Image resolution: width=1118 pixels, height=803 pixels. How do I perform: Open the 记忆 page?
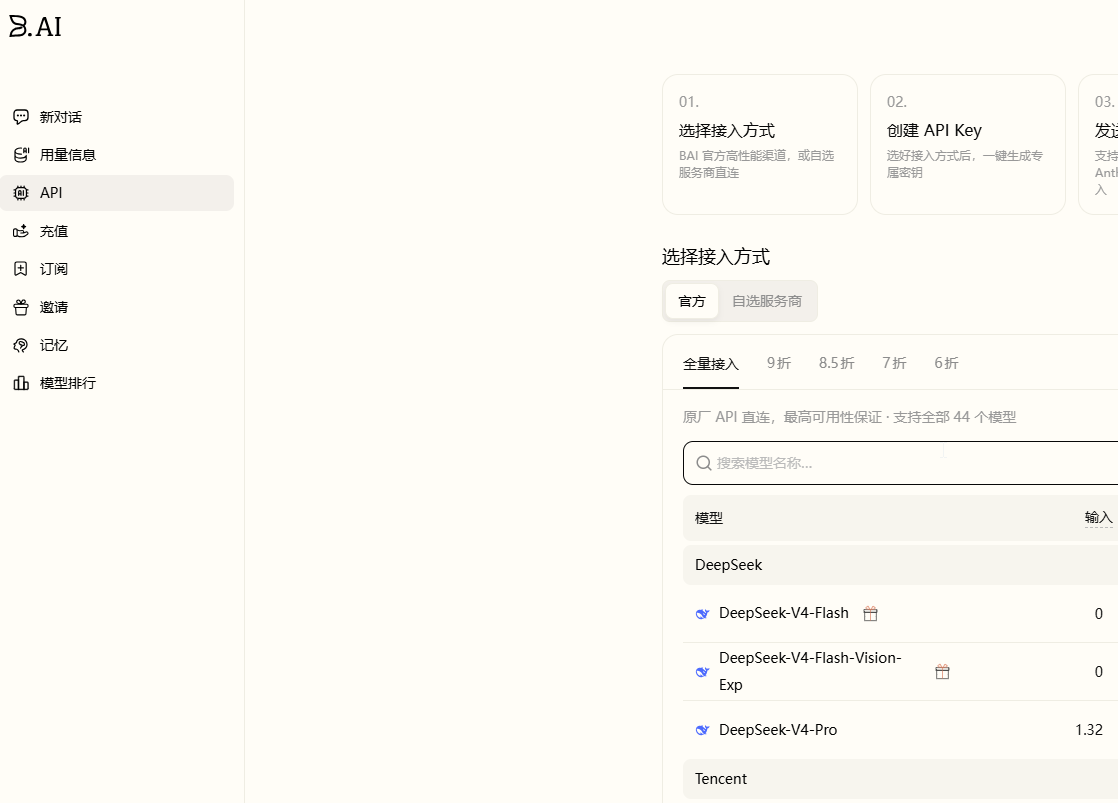(117, 345)
